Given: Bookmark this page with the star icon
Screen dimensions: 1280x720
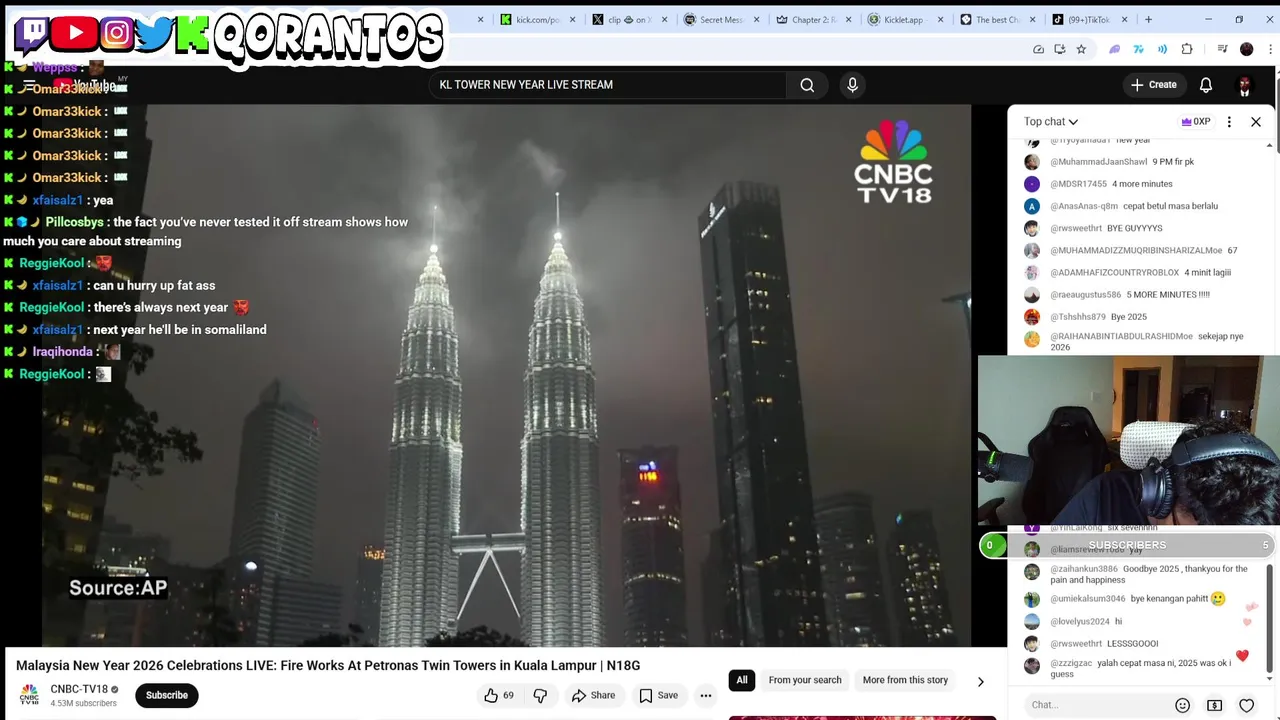Looking at the screenshot, I should point(1081,49).
